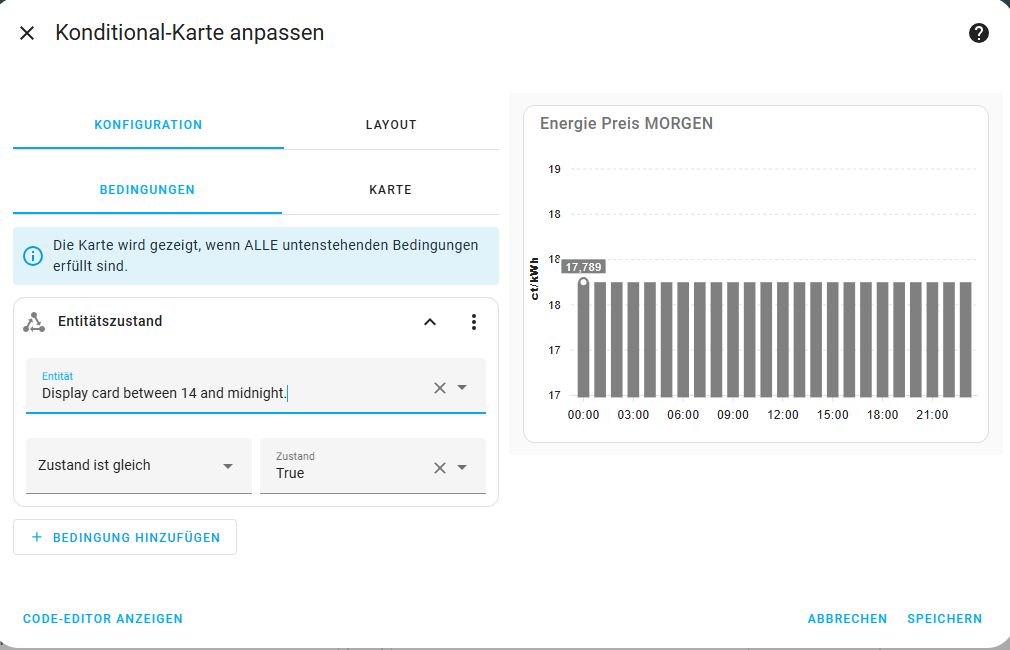Screen dimensions: 1010x650
Task: Open the three-dot menu of Entitätszustand
Action: 473,322
